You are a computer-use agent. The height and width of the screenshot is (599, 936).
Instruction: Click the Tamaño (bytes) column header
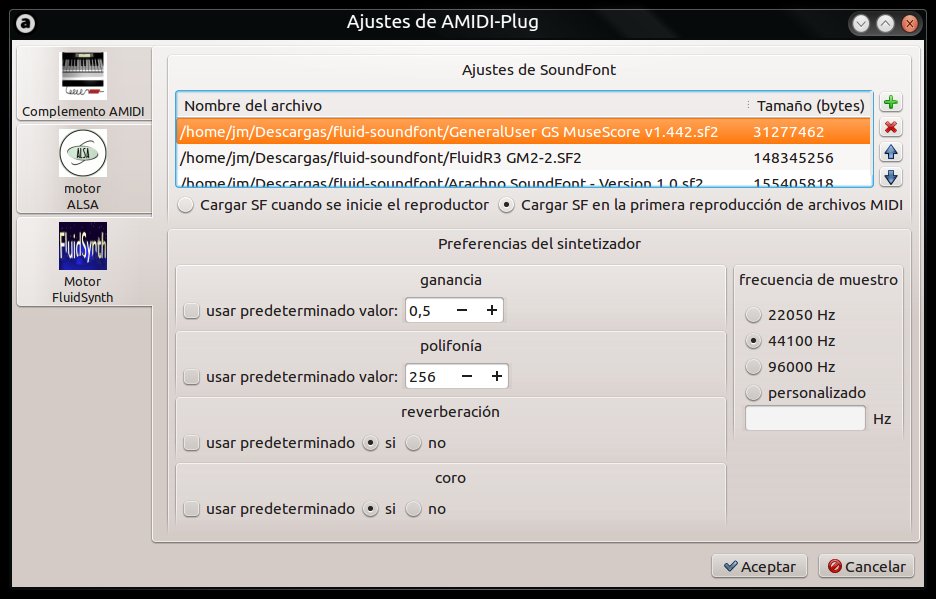pyautogui.click(x=810, y=106)
